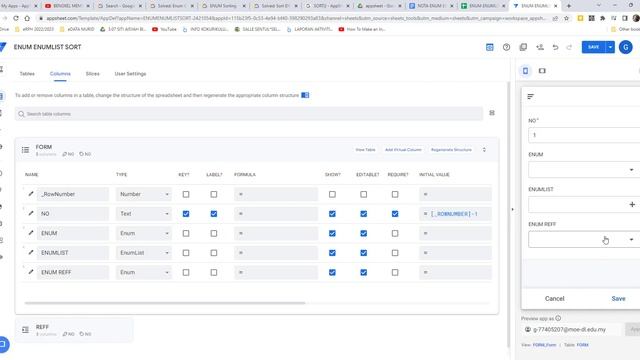The image size is (640, 360).
Task: Open the G account avatar
Action: pos(625,47)
